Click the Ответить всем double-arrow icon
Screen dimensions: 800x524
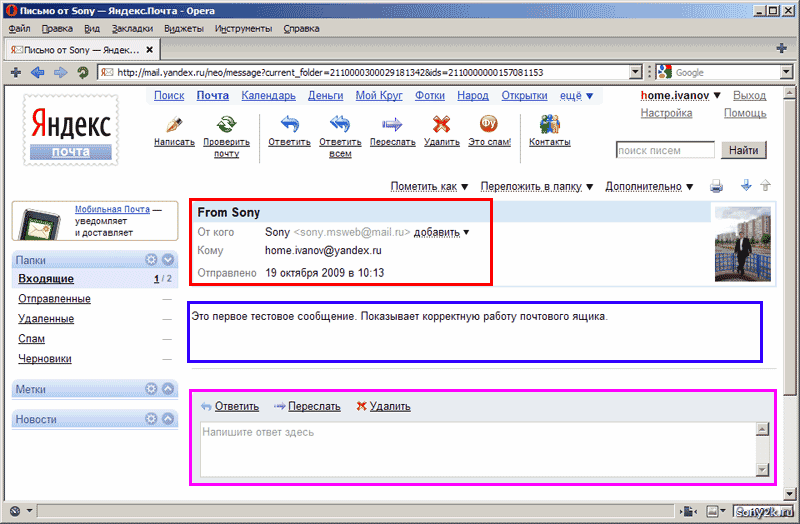coord(340,124)
